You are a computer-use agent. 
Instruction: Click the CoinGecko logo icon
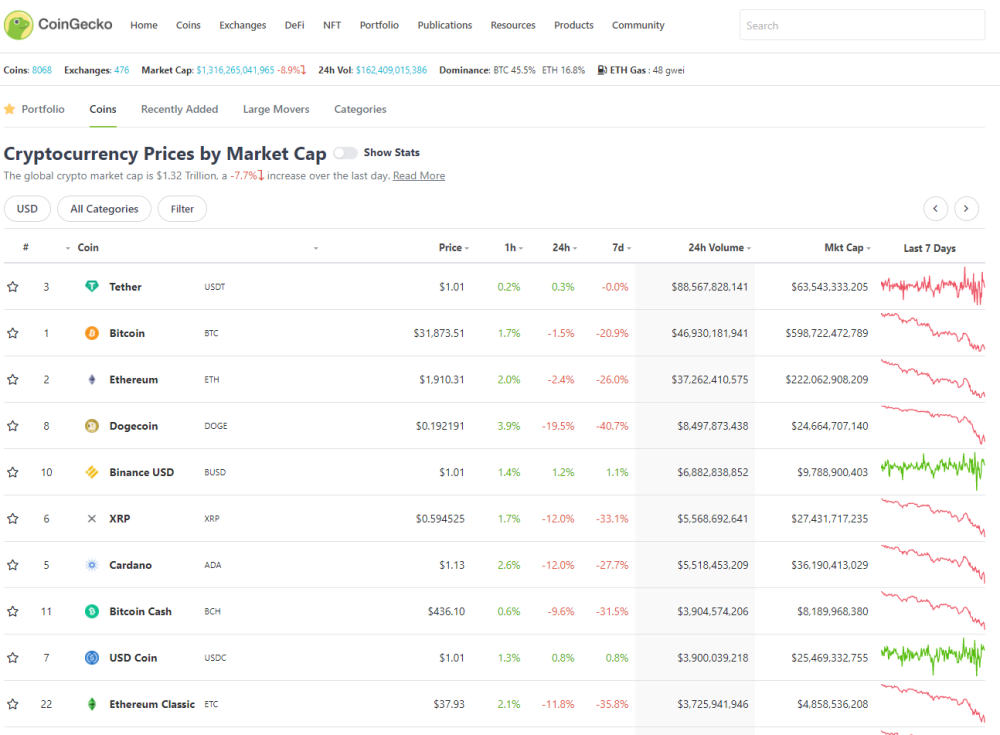pos(18,25)
